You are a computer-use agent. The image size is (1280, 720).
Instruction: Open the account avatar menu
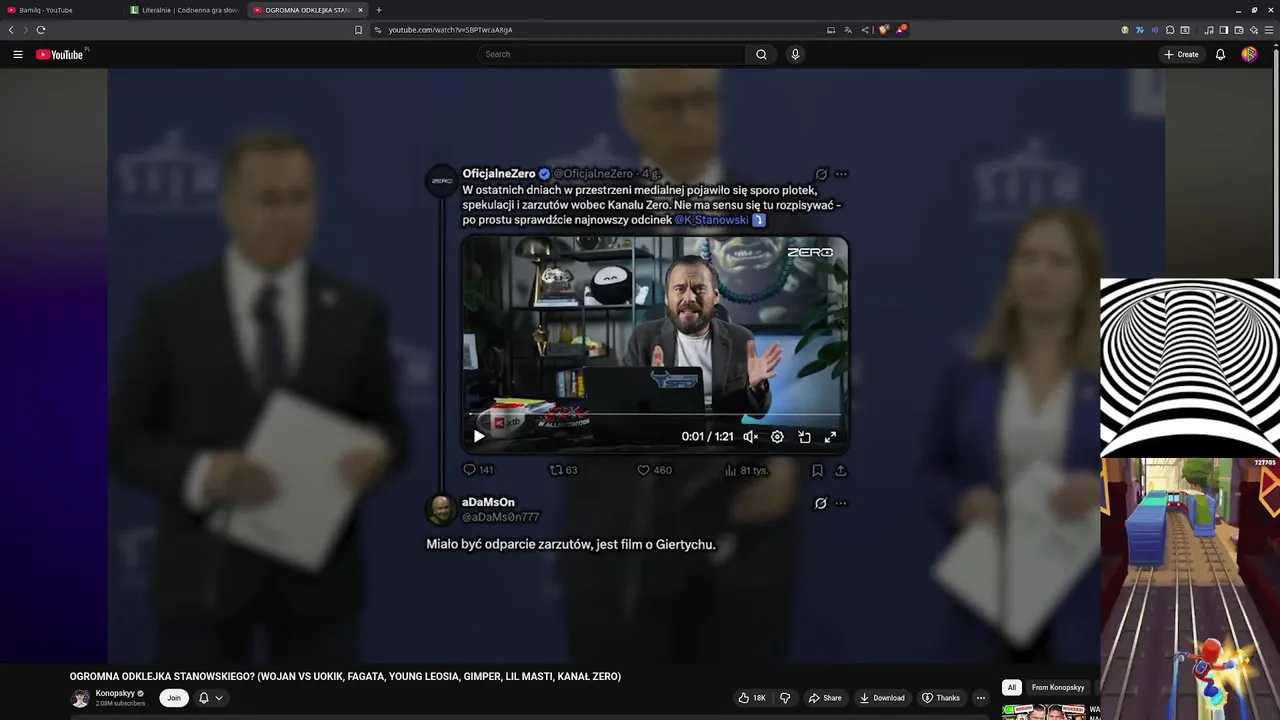click(1249, 54)
